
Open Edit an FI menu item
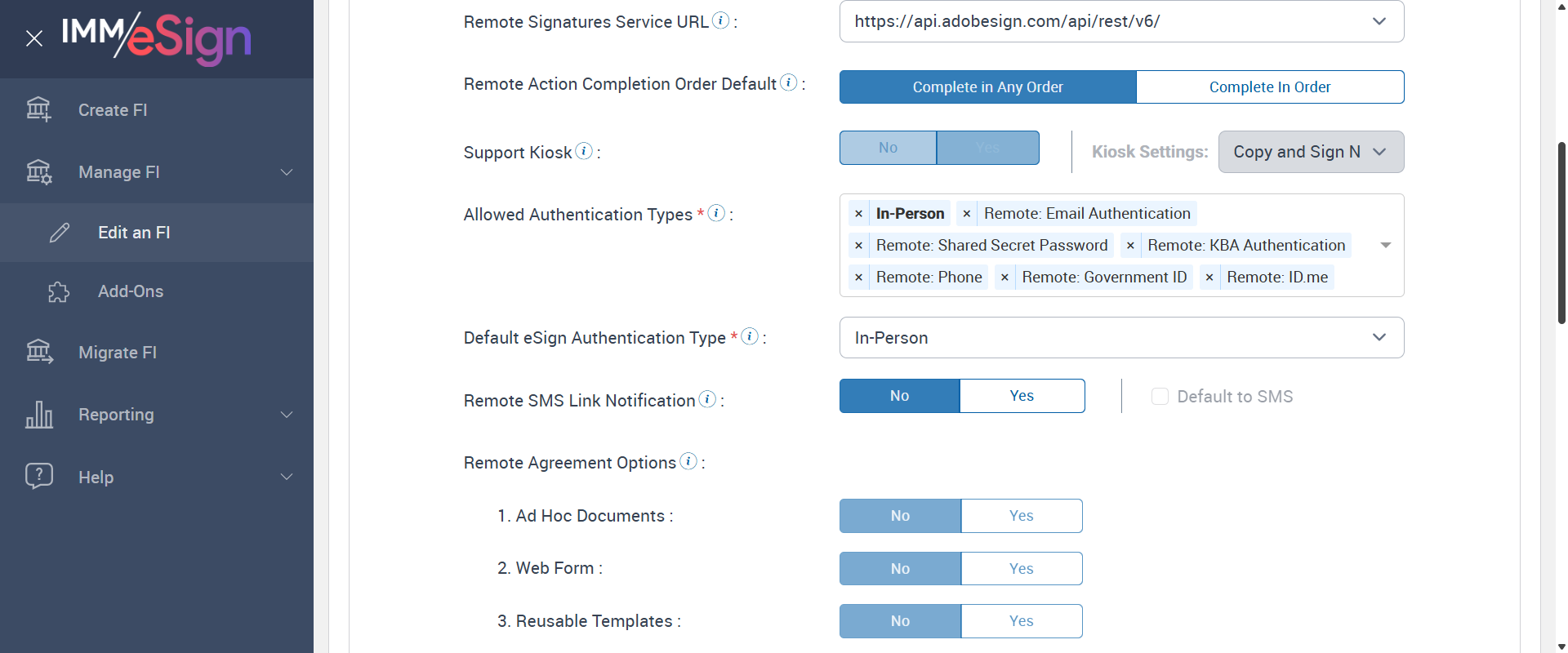[x=134, y=233]
